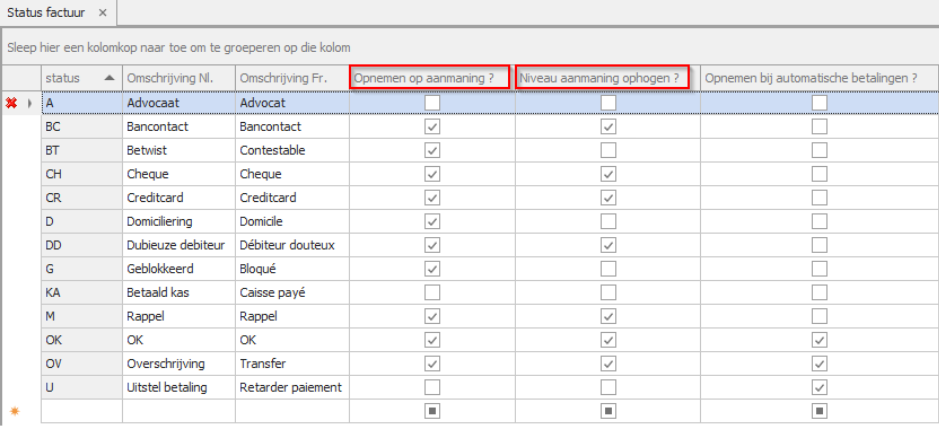Select the status cell 'BC'
939x426 pixels.
coord(81,126)
